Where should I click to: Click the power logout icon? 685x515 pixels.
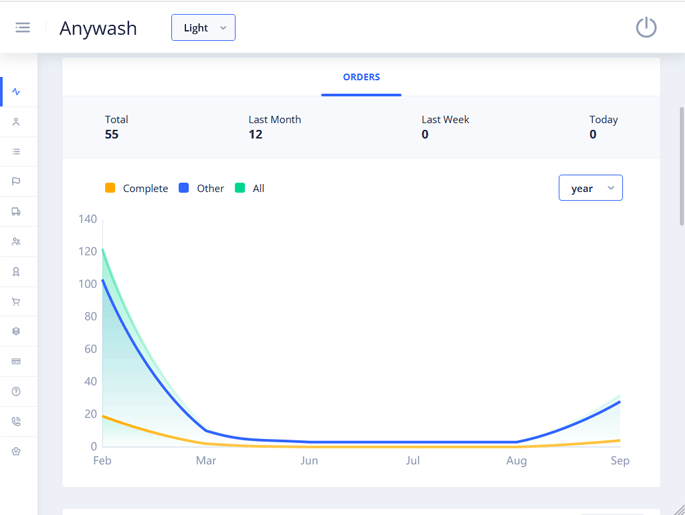point(646,28)
